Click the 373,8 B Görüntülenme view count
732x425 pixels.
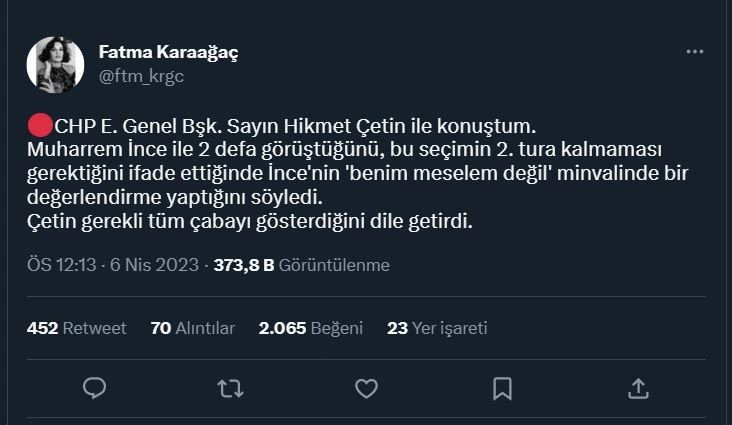300,265
